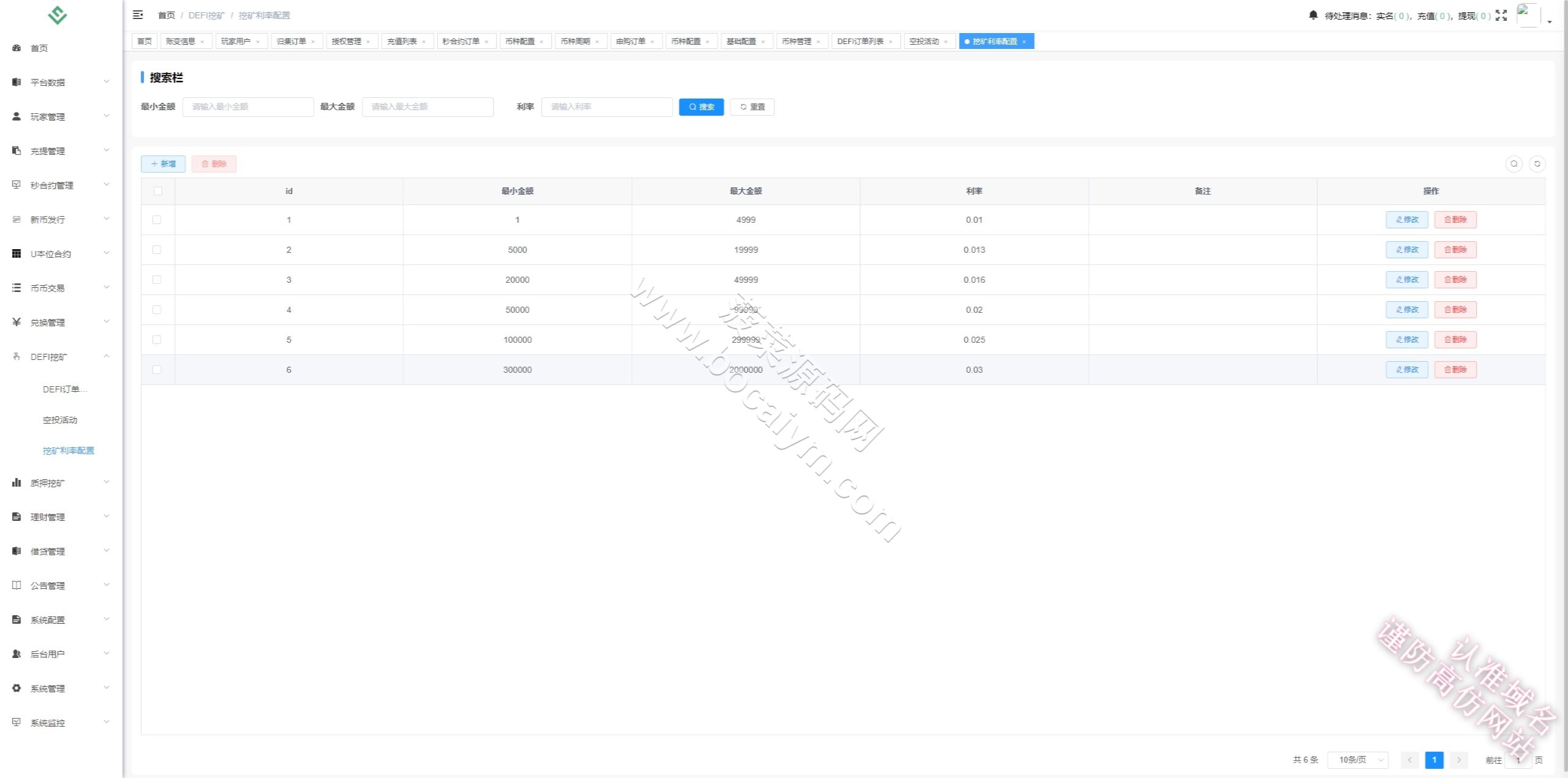Close the 挖矿利率配置 active tab
This screenshot has height=778, width=1568.
click(1024, 42)
